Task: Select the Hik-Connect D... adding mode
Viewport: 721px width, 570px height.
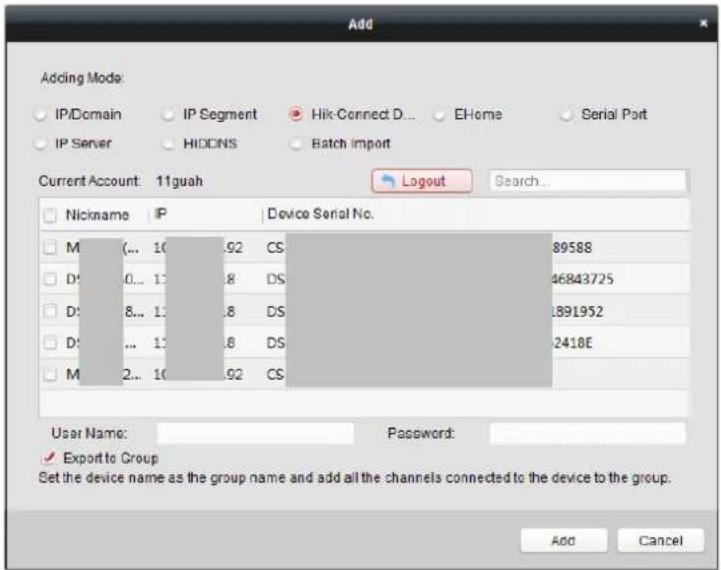Action: click(296, 114)
